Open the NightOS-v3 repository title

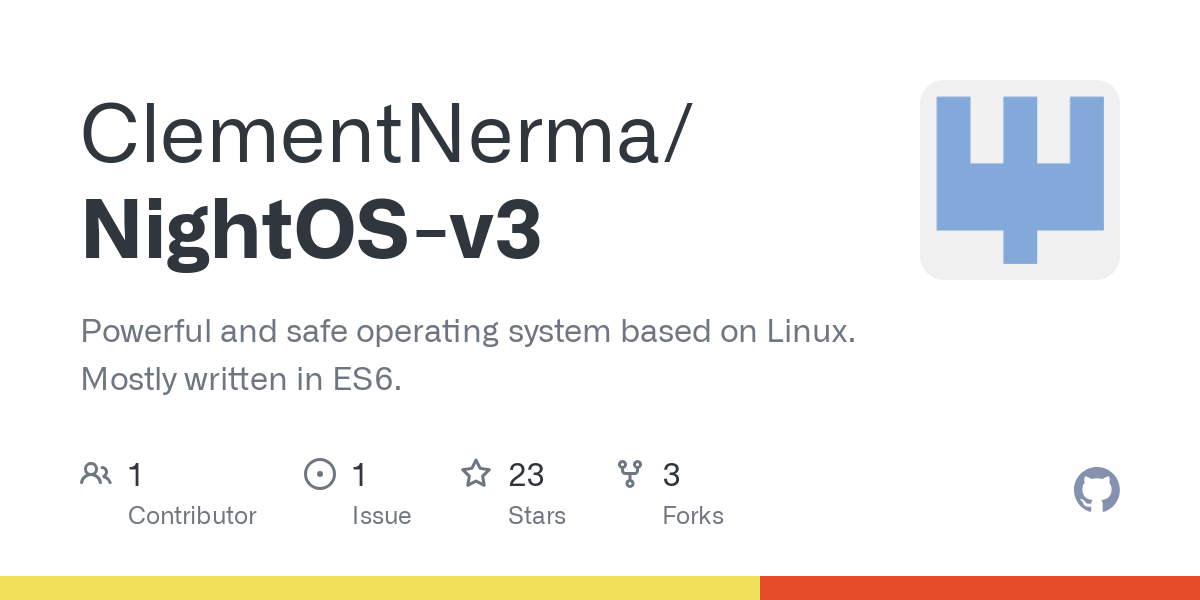coord(311,231)
